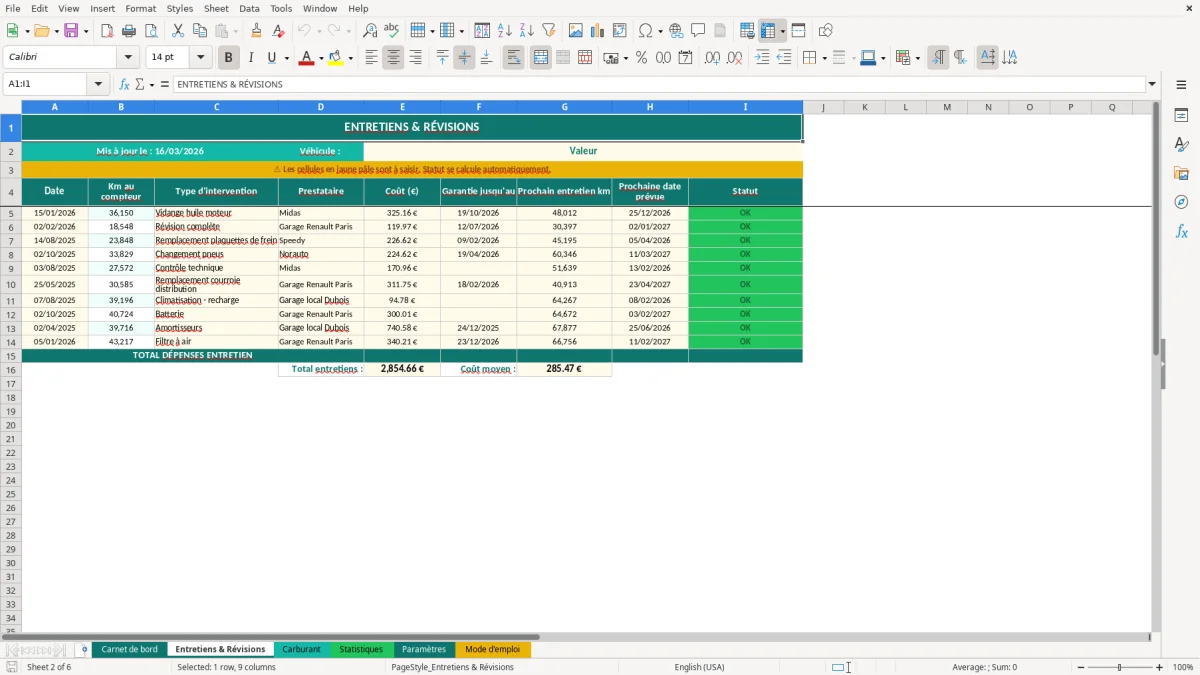Image resolution: width=1200 pixels, height=675 pixels.
Task: Switch to Carnet de bord sheet tab
Action: 129,649
